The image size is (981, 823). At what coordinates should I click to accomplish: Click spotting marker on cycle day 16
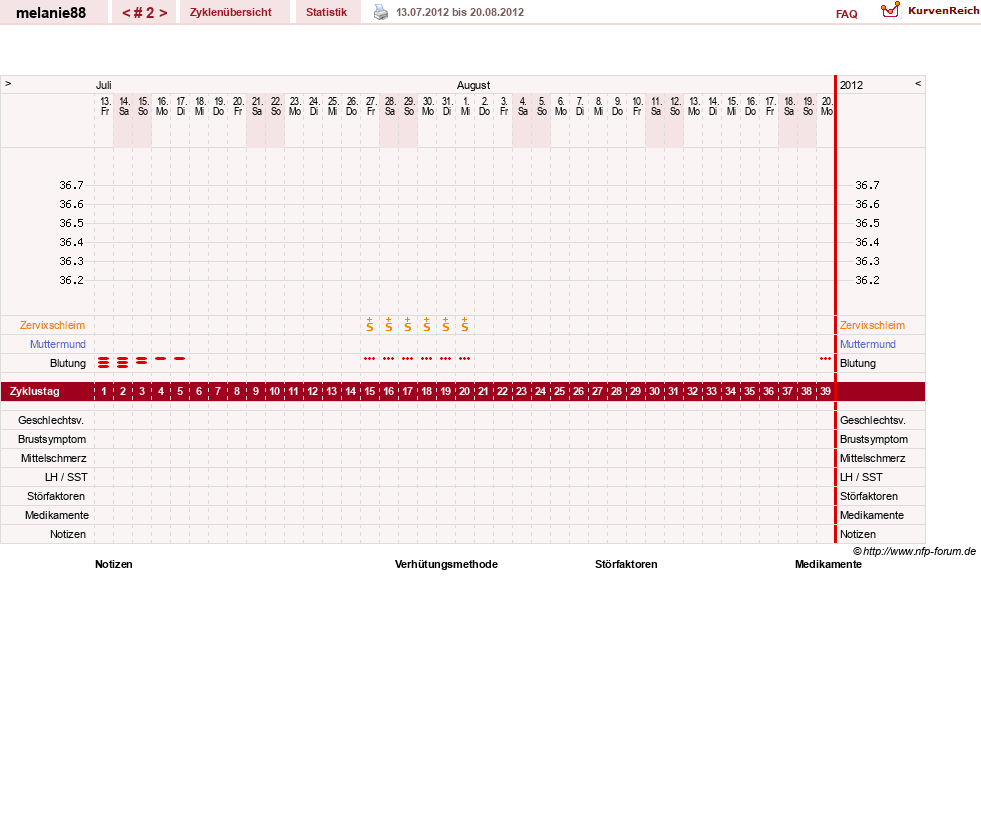coord(389,359)
